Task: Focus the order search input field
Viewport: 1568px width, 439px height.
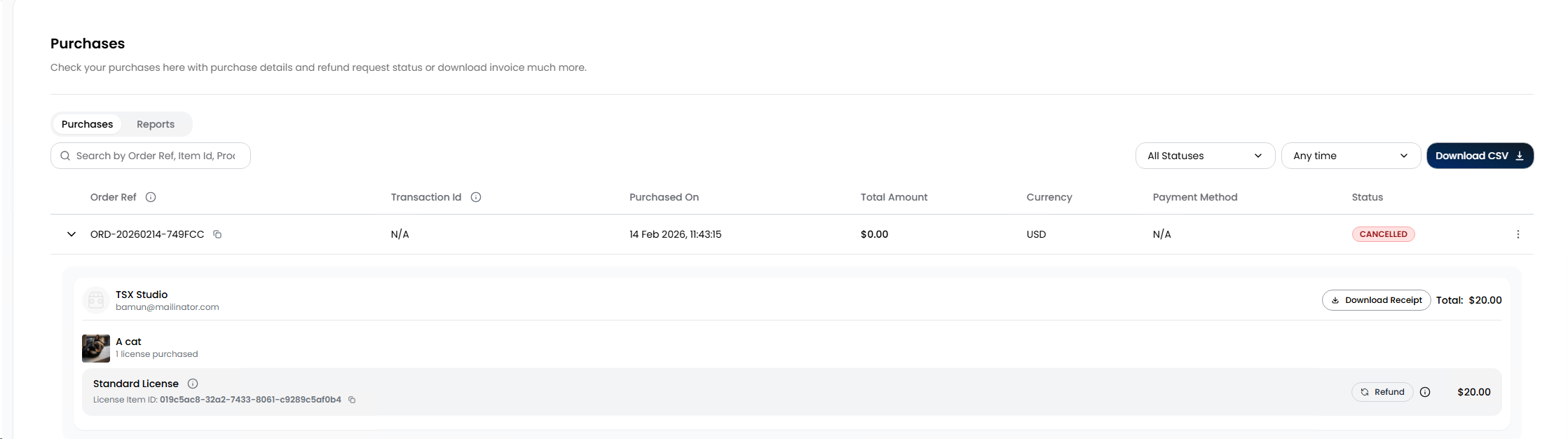Action: point(154,156)
